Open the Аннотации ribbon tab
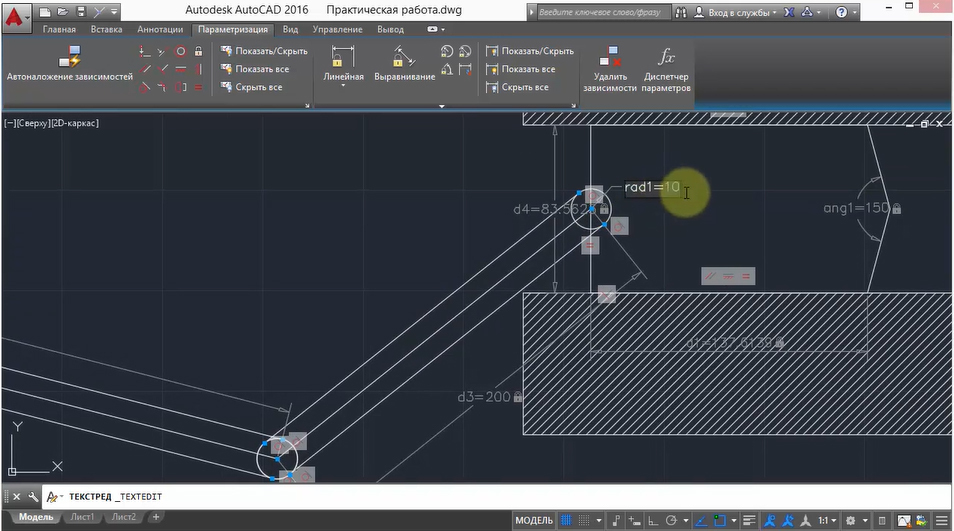The width and height of the screenshot is (954, 531). [160, 29]
